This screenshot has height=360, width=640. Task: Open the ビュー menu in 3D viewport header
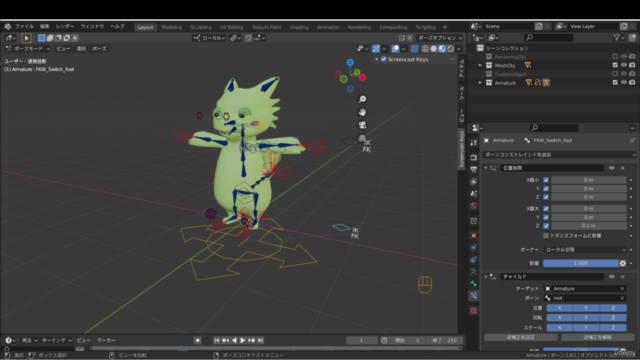tap(63, 49)
